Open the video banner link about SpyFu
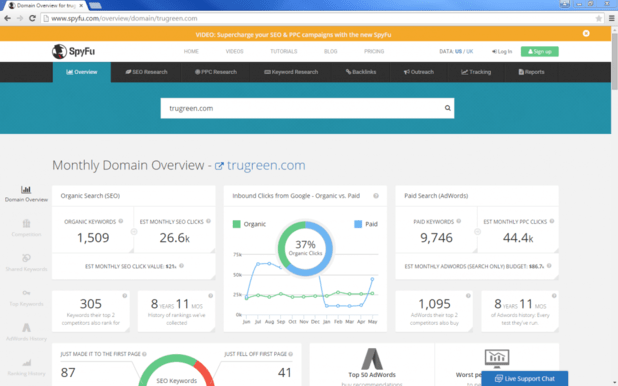This screenshot has height=386, width=618. pyautogui.click(x=293, y=35)
